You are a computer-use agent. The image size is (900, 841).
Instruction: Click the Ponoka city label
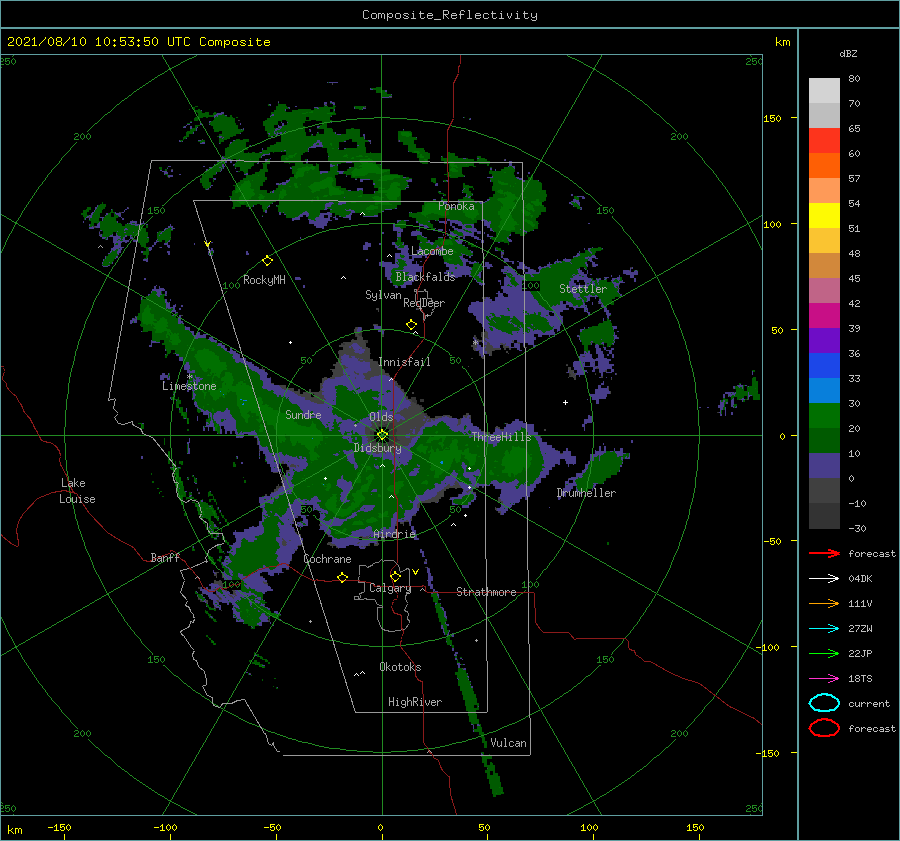tap(456, 206)
